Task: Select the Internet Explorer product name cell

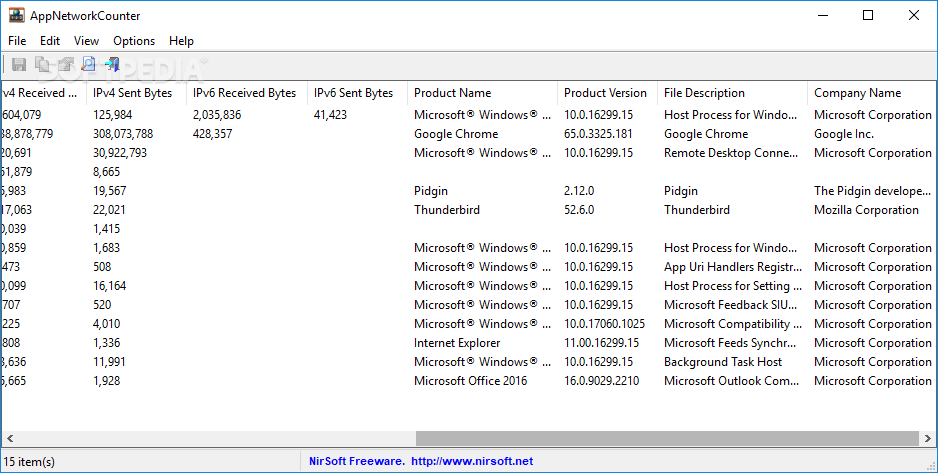Action: click(x=457, y=343)
